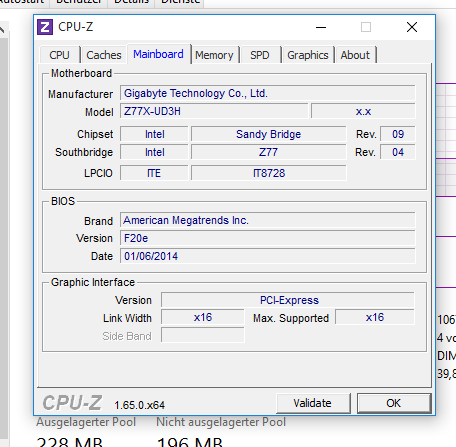Click the Chipset name Sandy Bridge
The height and width of the screenshot is (447, 456).
click(269, 134)
